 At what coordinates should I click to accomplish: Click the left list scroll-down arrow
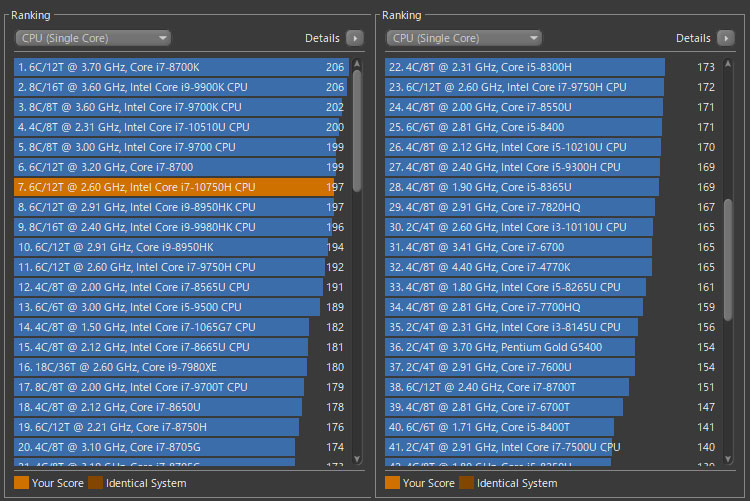pos(357,459)
